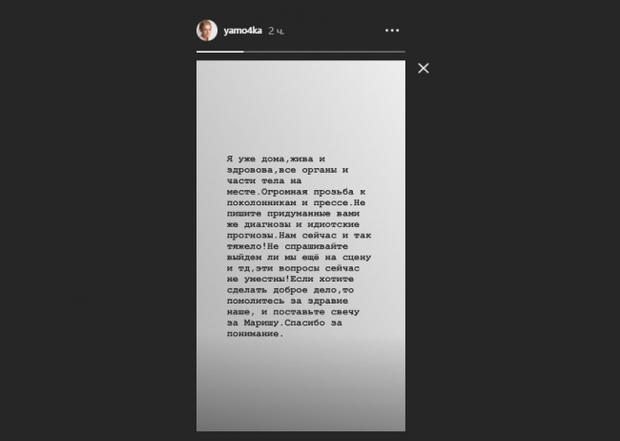Click the unfilled gray part of story progress bar
620x441 pixels.
[324, 52]
